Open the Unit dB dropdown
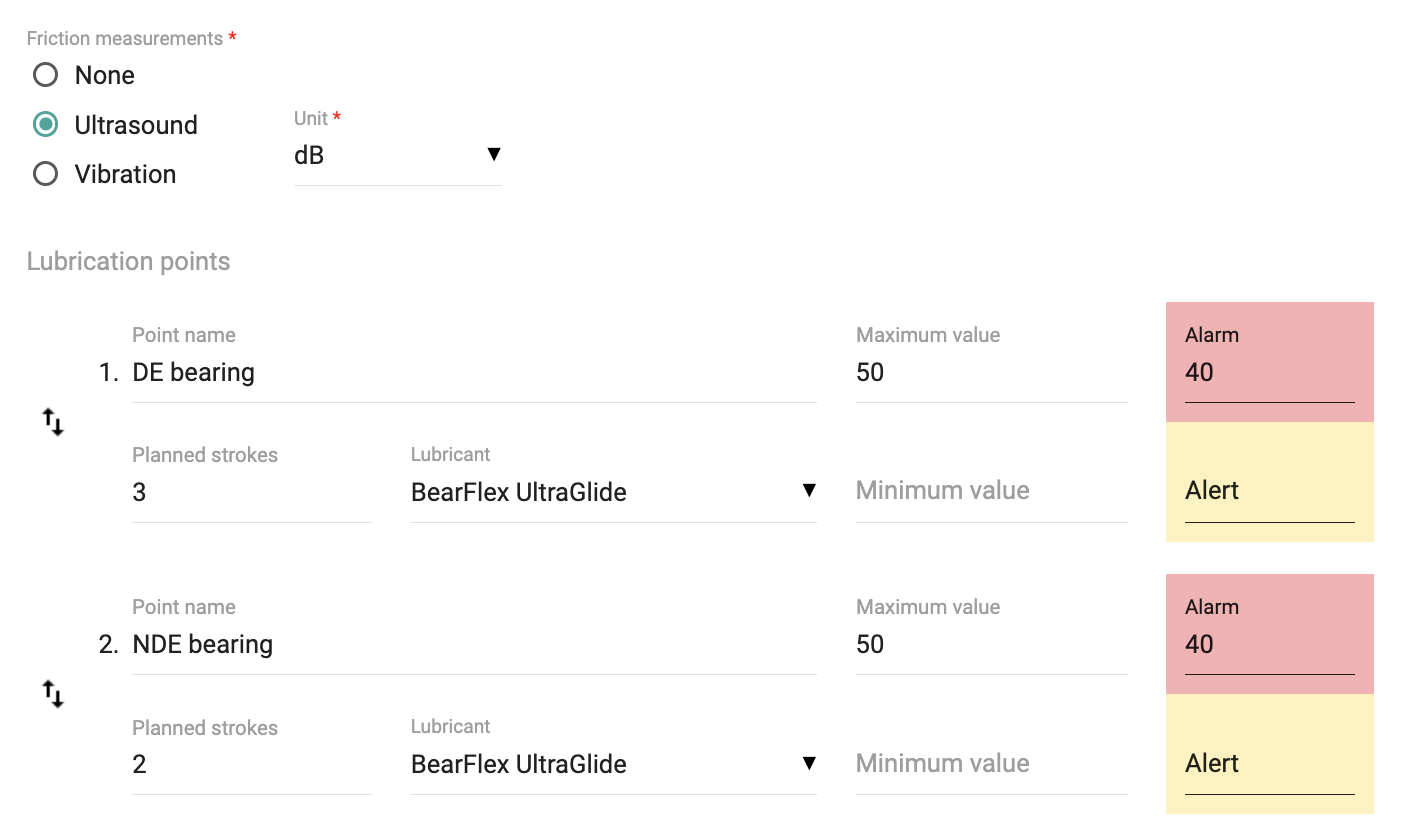This screenshot has height=836, width=1410. point(398,155)
